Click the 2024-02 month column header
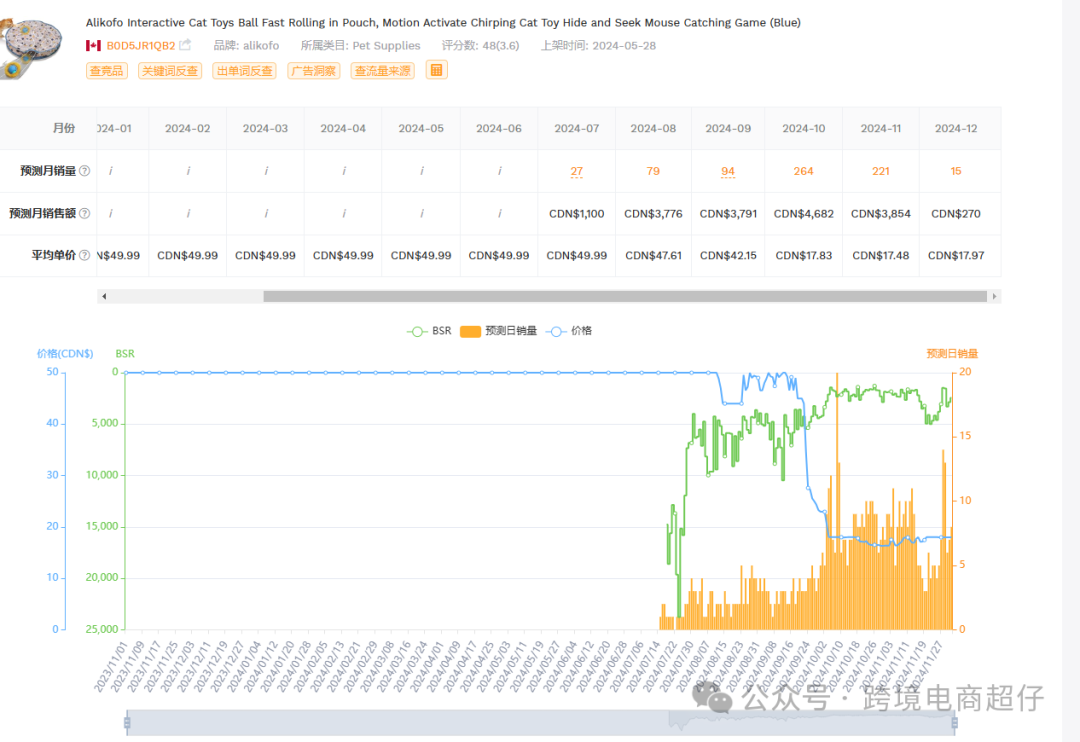 [x=187, y=128]
